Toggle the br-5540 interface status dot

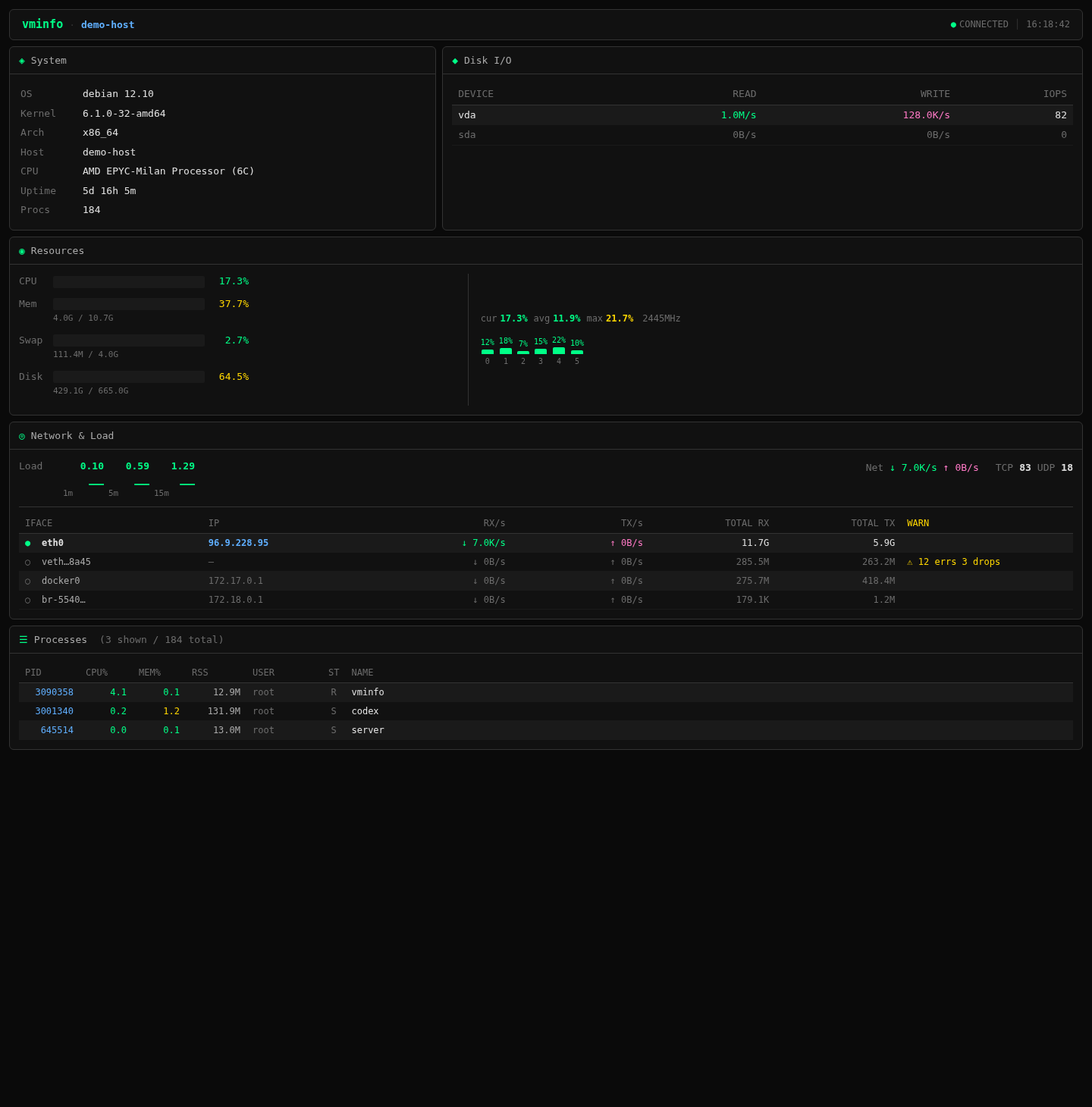(28, 600)
